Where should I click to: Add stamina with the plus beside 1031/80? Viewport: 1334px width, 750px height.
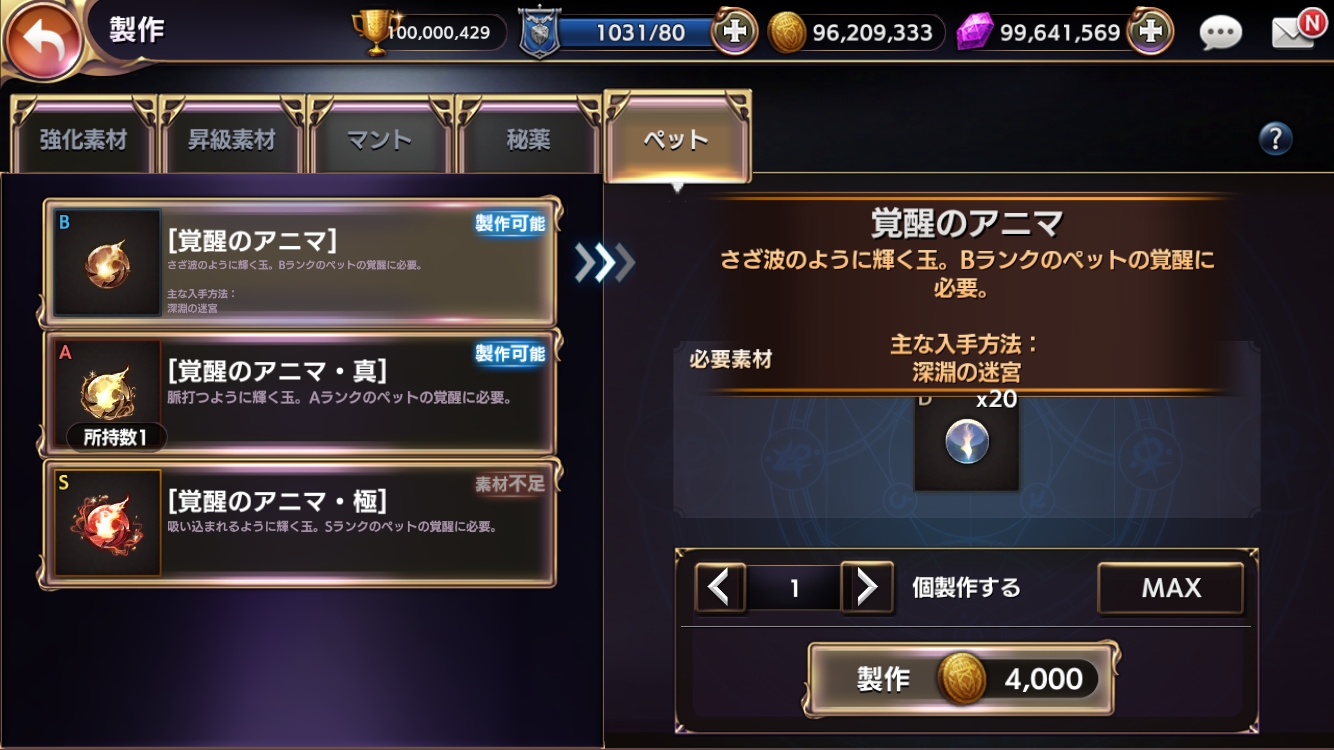point(735,32)
